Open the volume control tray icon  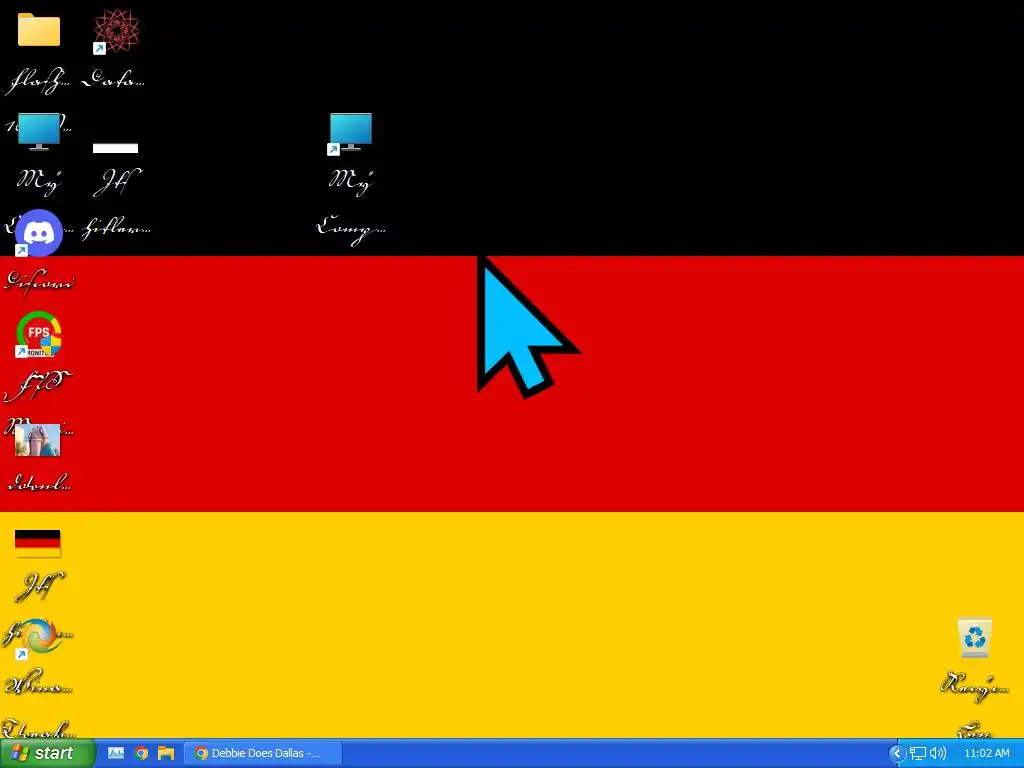[938, 754]
